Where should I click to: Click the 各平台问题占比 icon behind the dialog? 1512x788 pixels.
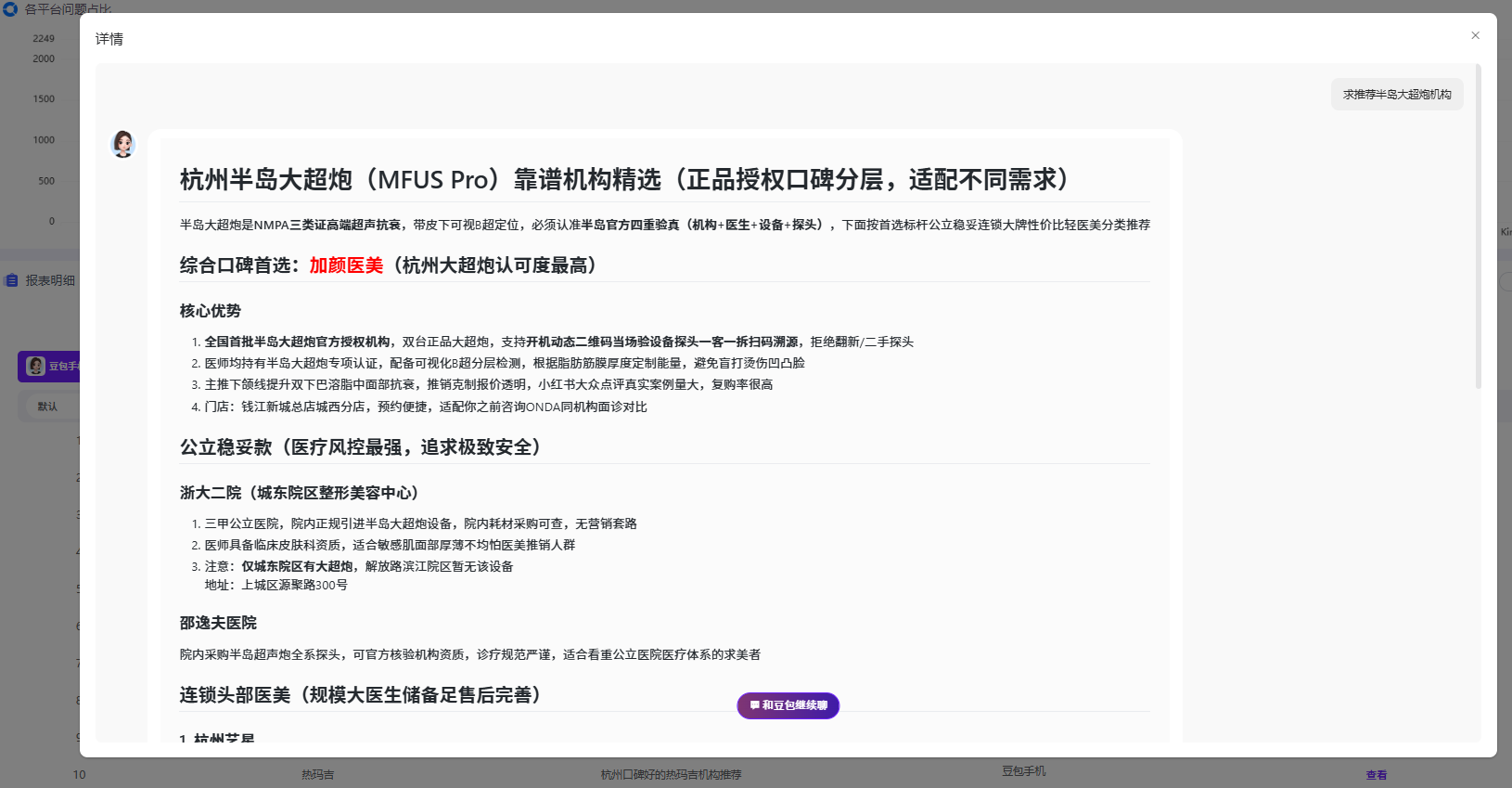(x=10, y=8)
